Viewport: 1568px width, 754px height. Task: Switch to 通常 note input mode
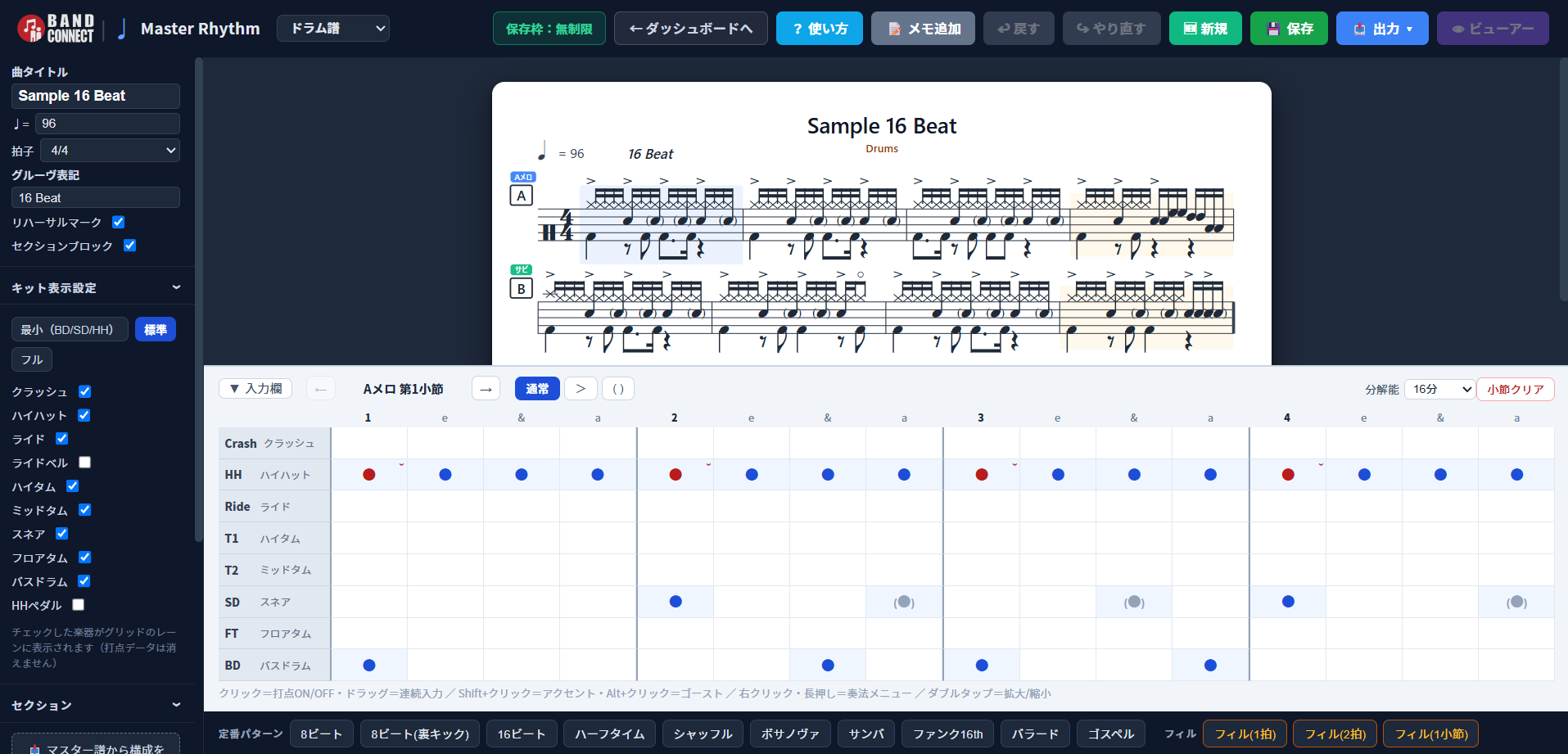(537, 389)
